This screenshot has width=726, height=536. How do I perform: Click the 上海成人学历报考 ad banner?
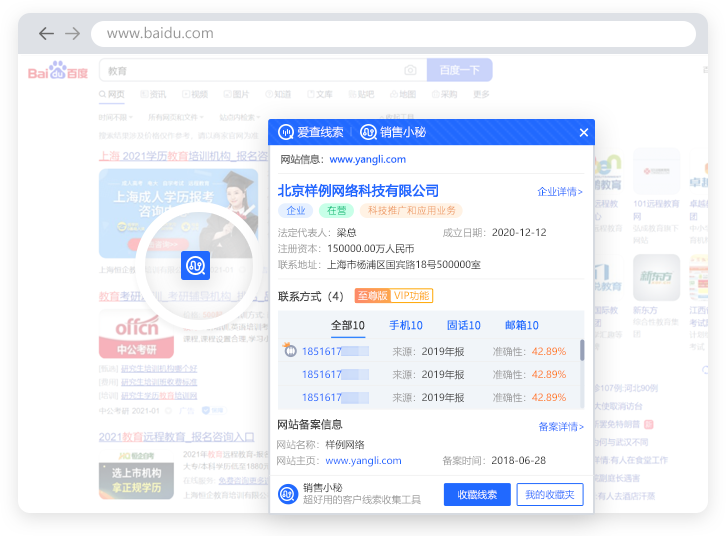pyautogui.click(x=178, y=213)
